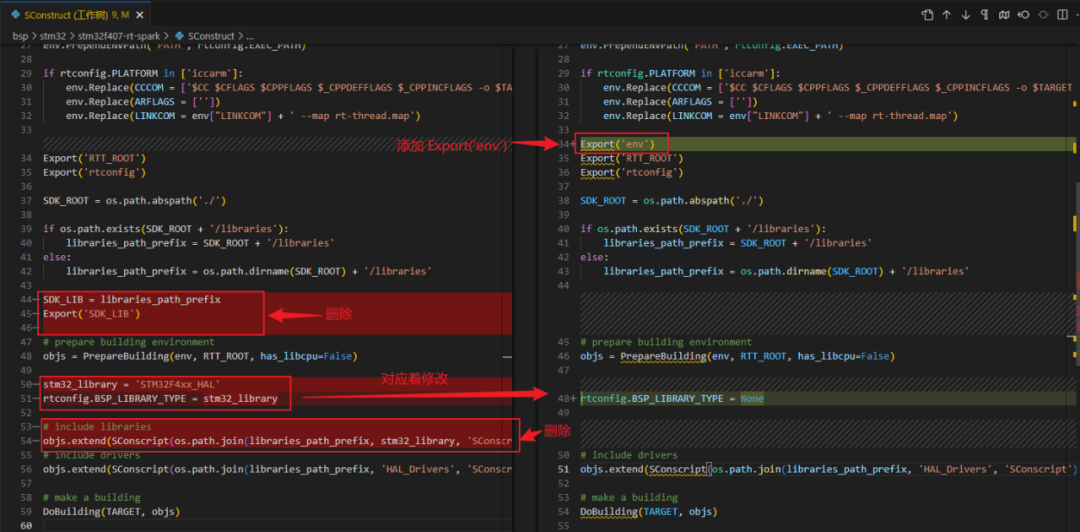This screenshot has width=1080, height=532.
Task: Click 'rtconfig.BSP_LIBRARY_TYPE = None' line
Action: click(x=672, y=398)
